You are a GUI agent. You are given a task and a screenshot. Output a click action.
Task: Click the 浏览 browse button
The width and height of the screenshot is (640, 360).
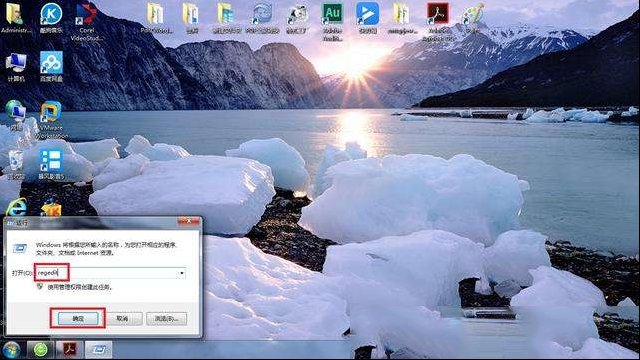coord(167,318)
